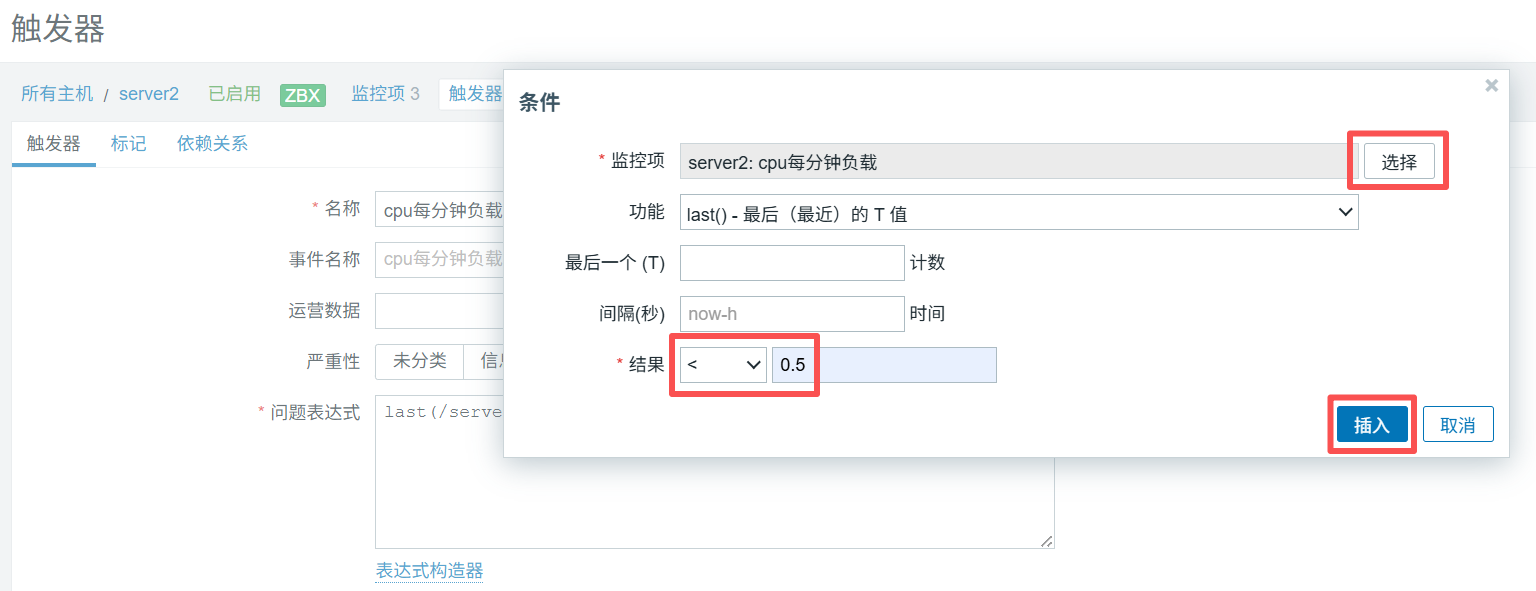Click the 问题表达式 text area
Image resolution: width=1536 pixels, height=591 pixels.
714,470
